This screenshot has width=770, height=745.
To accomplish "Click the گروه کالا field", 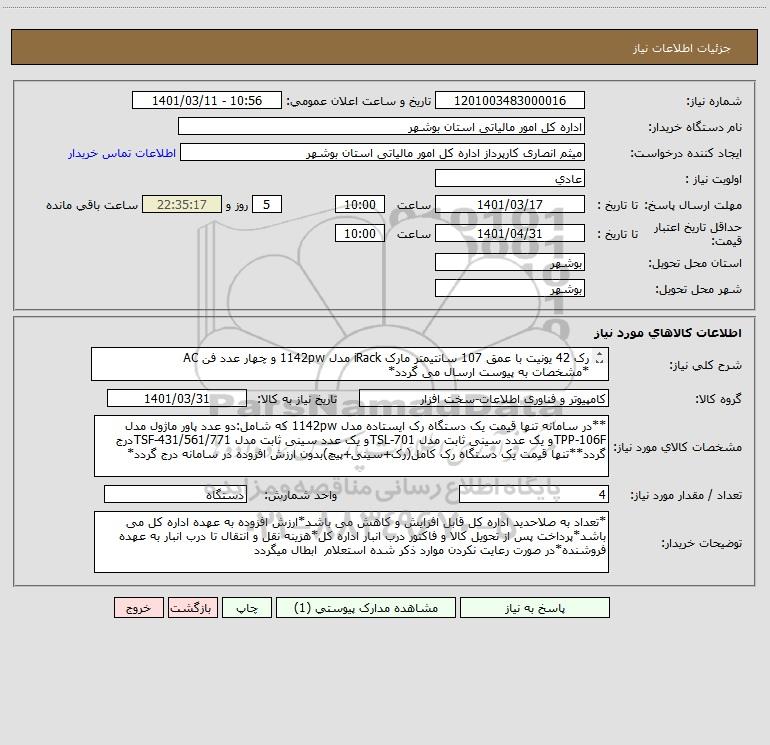I will coord(484,398).
